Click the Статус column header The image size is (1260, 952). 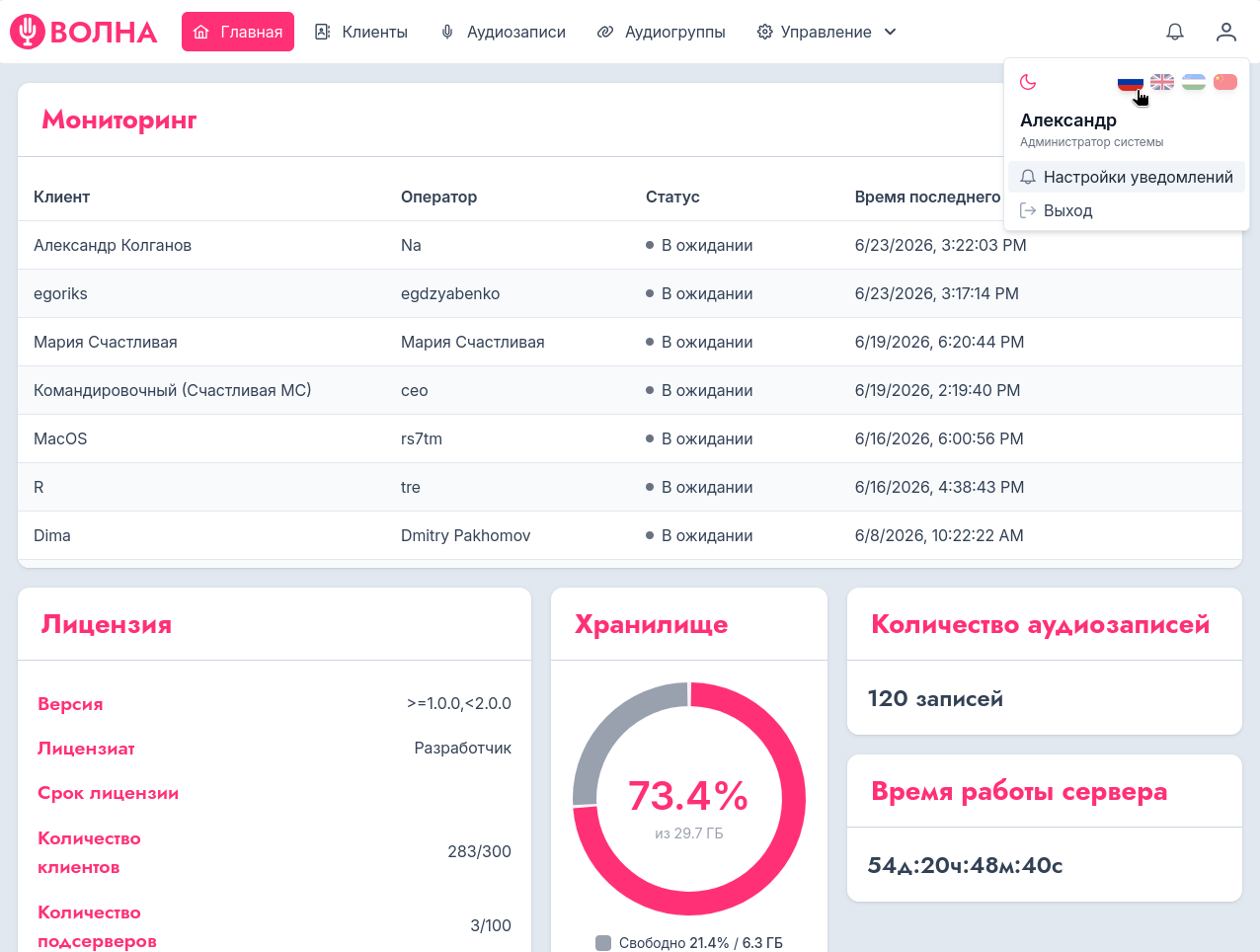click(672, 197)
